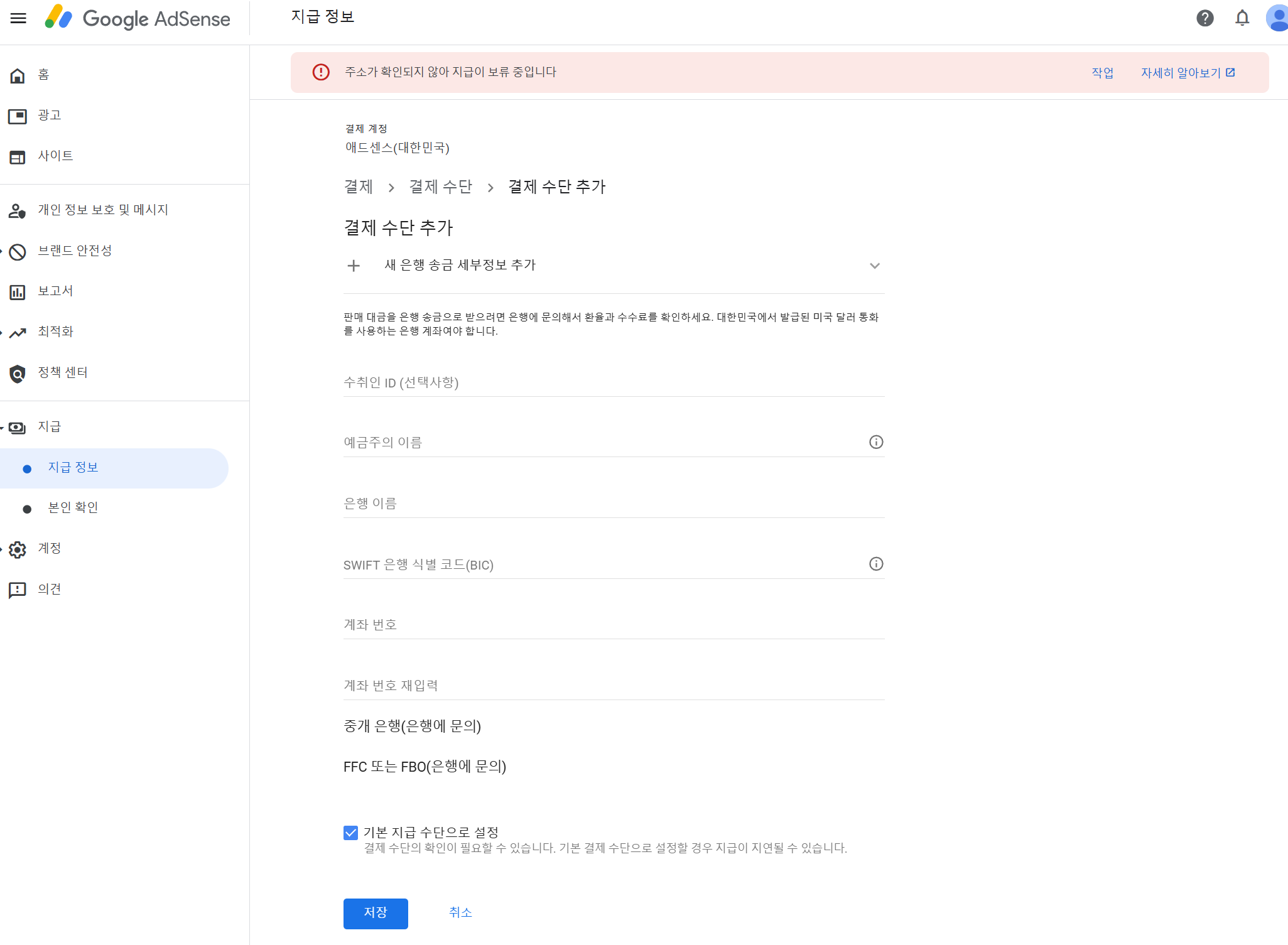The width and height of the screenshot is (1288, 945).
Task: Expand 새 은행 송금 세부정보 추가 dropdown
Action: tap(874, 266)
